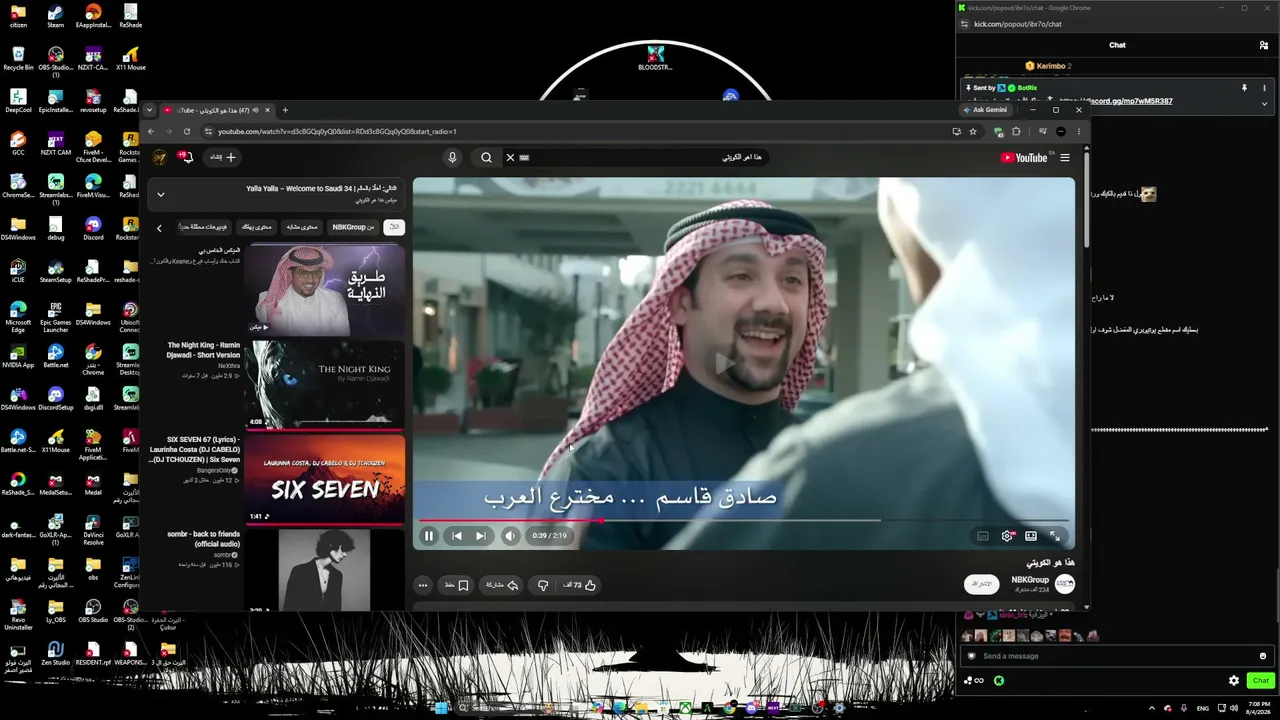This screenshot has height=720, width=1280.
Task: Go back in the YouTube Chrome window
Action: [x=151, y=131]
